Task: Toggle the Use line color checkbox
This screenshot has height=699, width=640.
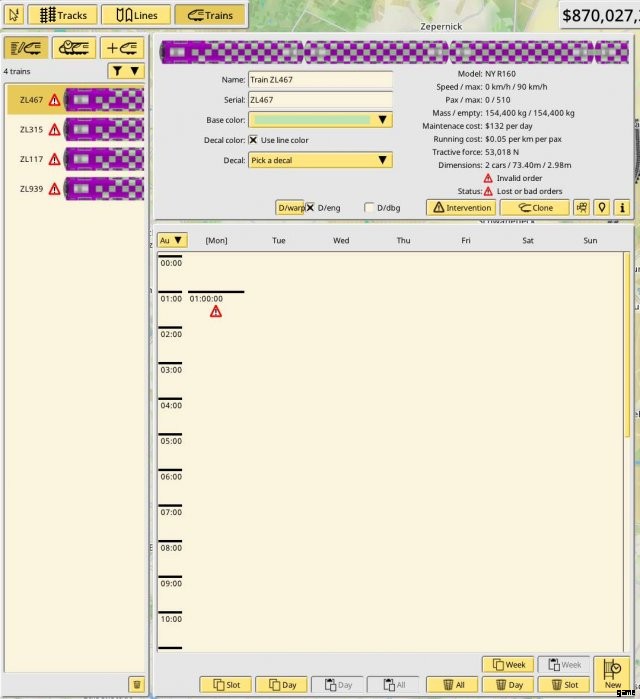Action: (253, 140)
